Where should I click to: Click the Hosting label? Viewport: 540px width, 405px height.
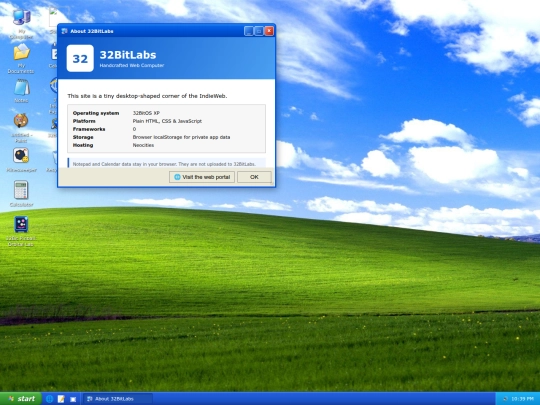pos(83,145)
